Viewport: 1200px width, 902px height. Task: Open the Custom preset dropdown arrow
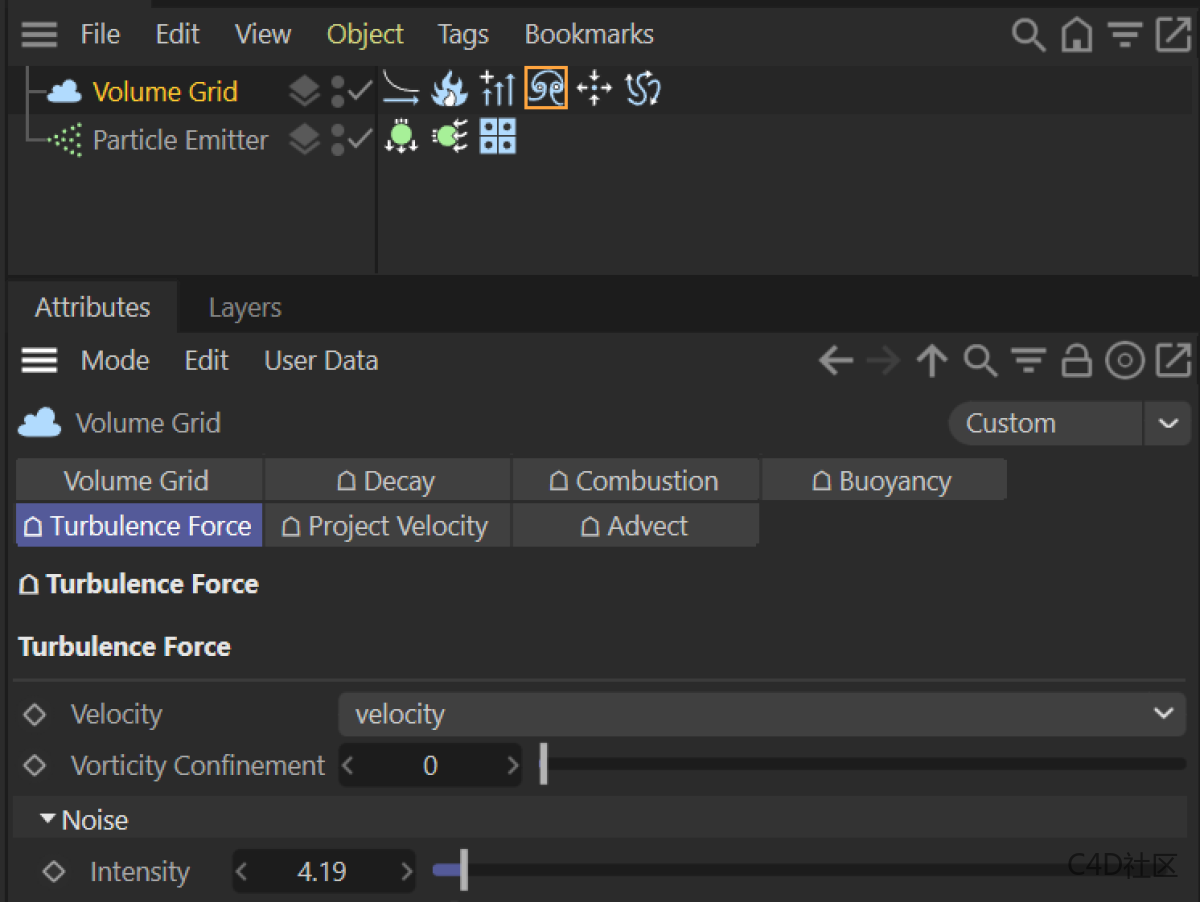pyautogui.click(x=1167, y=424)
